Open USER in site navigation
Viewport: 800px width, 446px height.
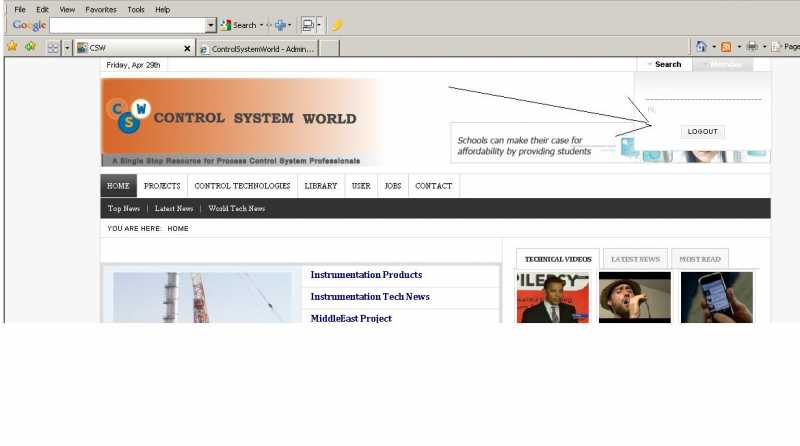click(x=361, y=186)
